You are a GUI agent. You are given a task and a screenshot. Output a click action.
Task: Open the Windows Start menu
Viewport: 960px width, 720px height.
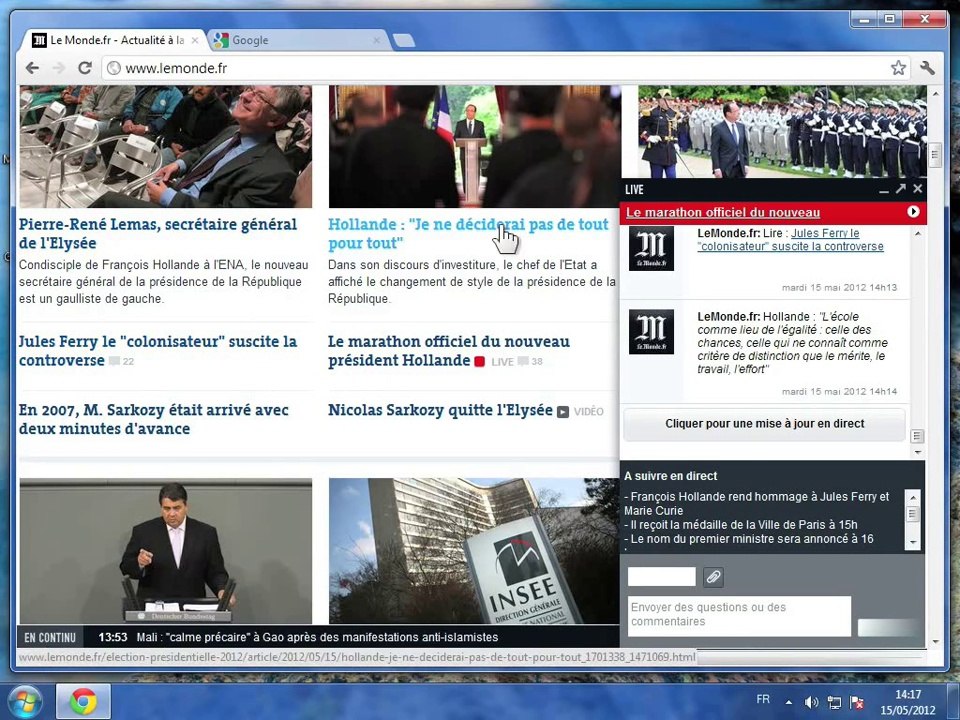pos(24,702)
